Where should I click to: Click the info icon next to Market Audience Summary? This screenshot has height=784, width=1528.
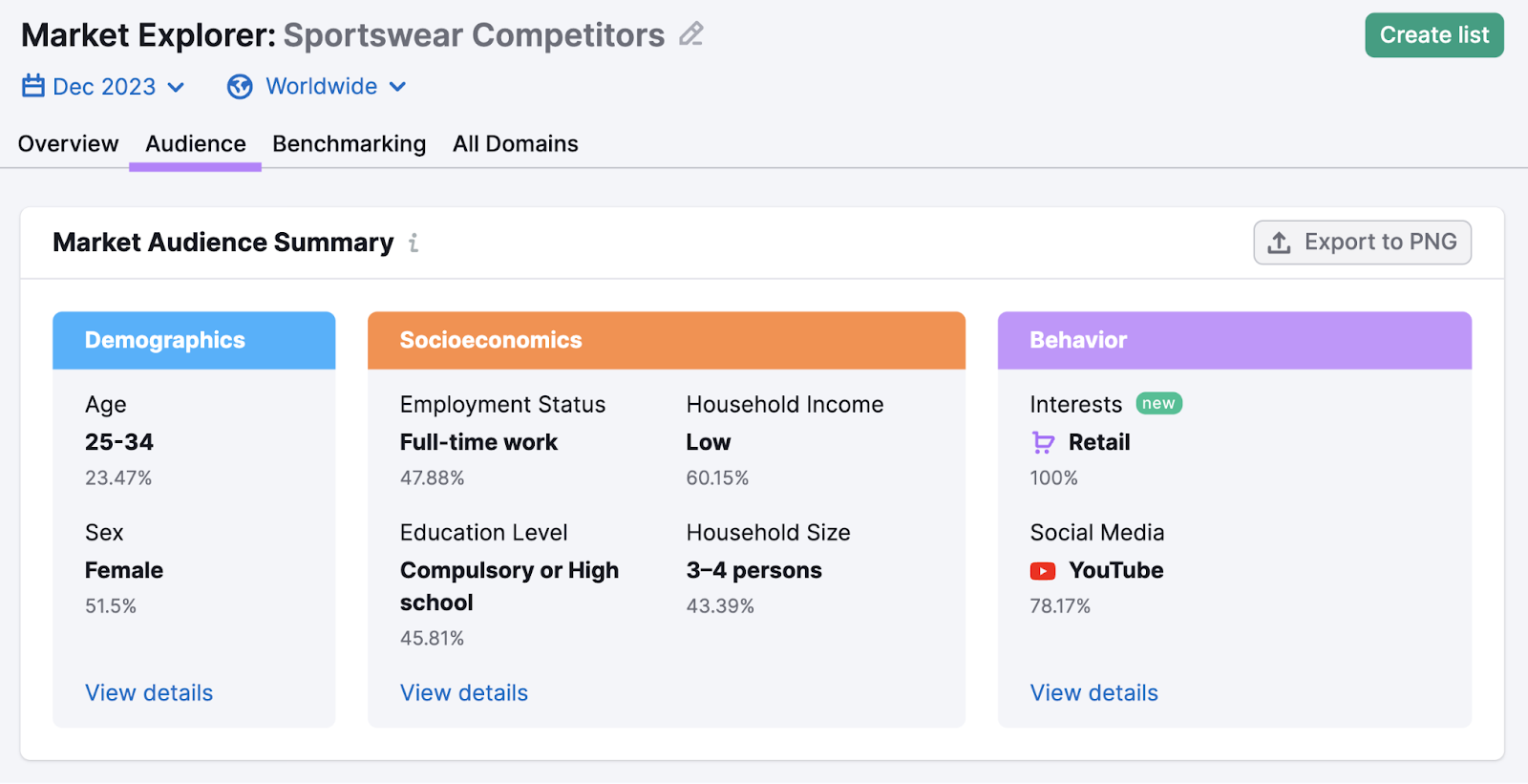(x=414, y=243)
